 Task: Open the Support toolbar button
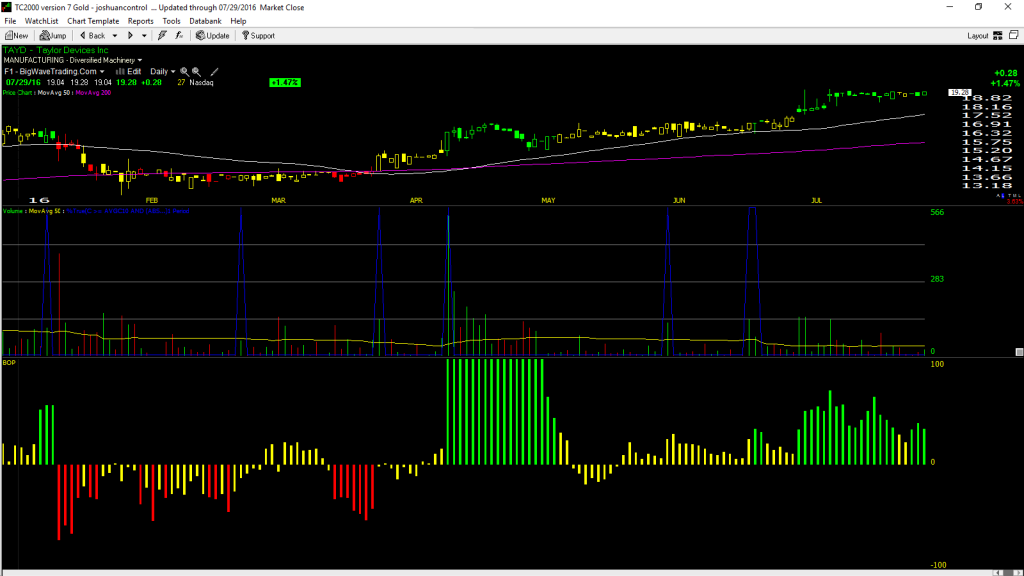click(x=259, y=36)
